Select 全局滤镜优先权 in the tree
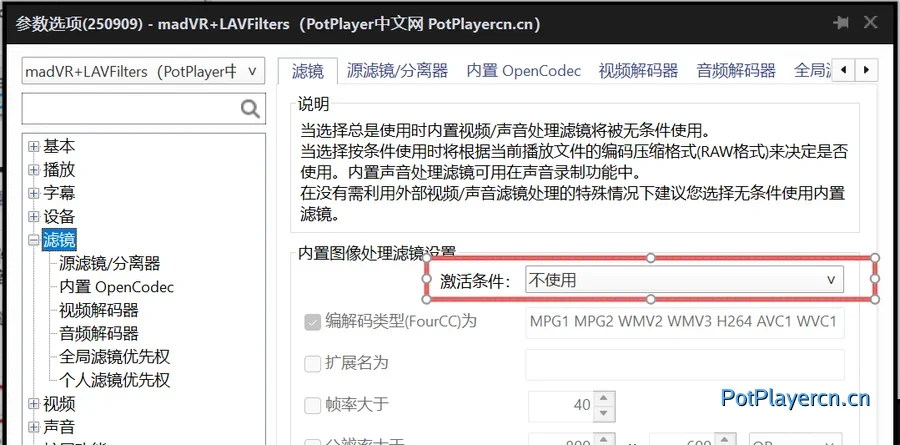Viewport: 900px width, 445px height. pos(115,357)
